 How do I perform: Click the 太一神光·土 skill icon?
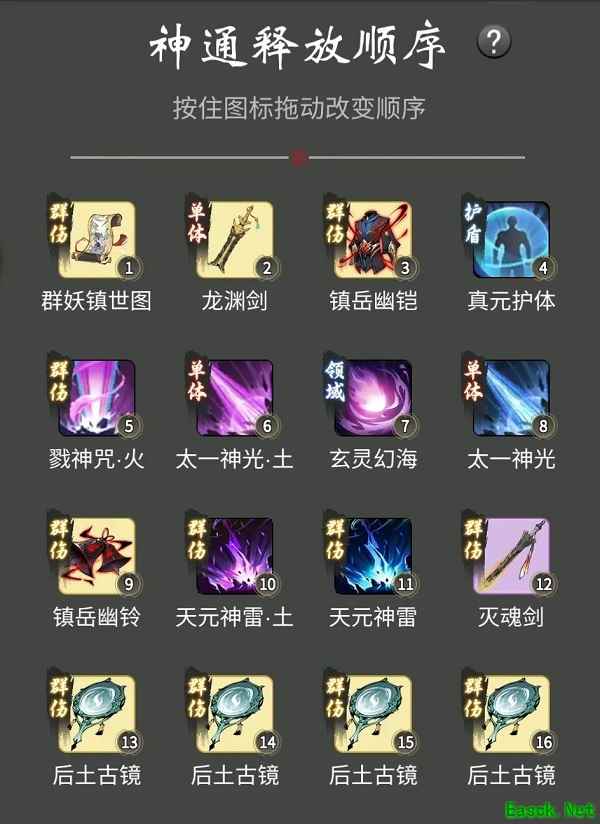tap(235, 398)
